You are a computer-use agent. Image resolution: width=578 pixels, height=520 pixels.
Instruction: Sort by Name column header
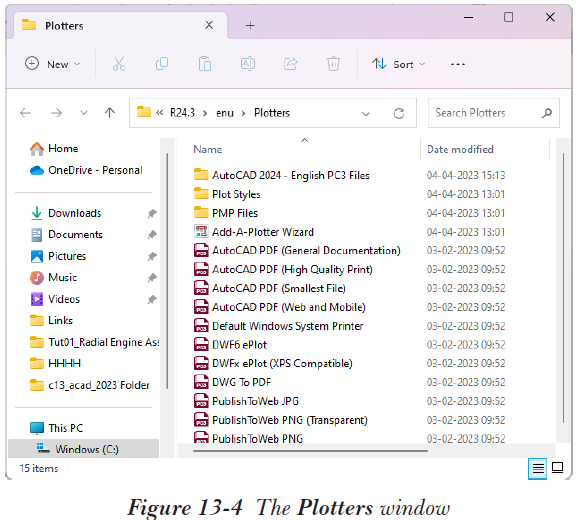[x=208, y=149]
